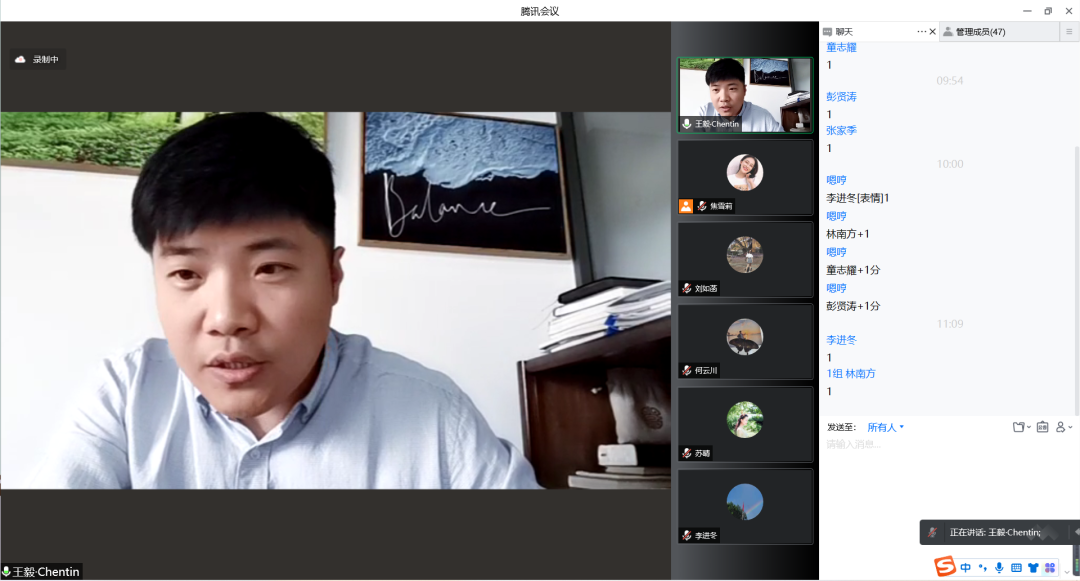Toggle the muted mic in the speaking bar
This screenshot has height=581, width=1080.
click(x=932, y=532)
